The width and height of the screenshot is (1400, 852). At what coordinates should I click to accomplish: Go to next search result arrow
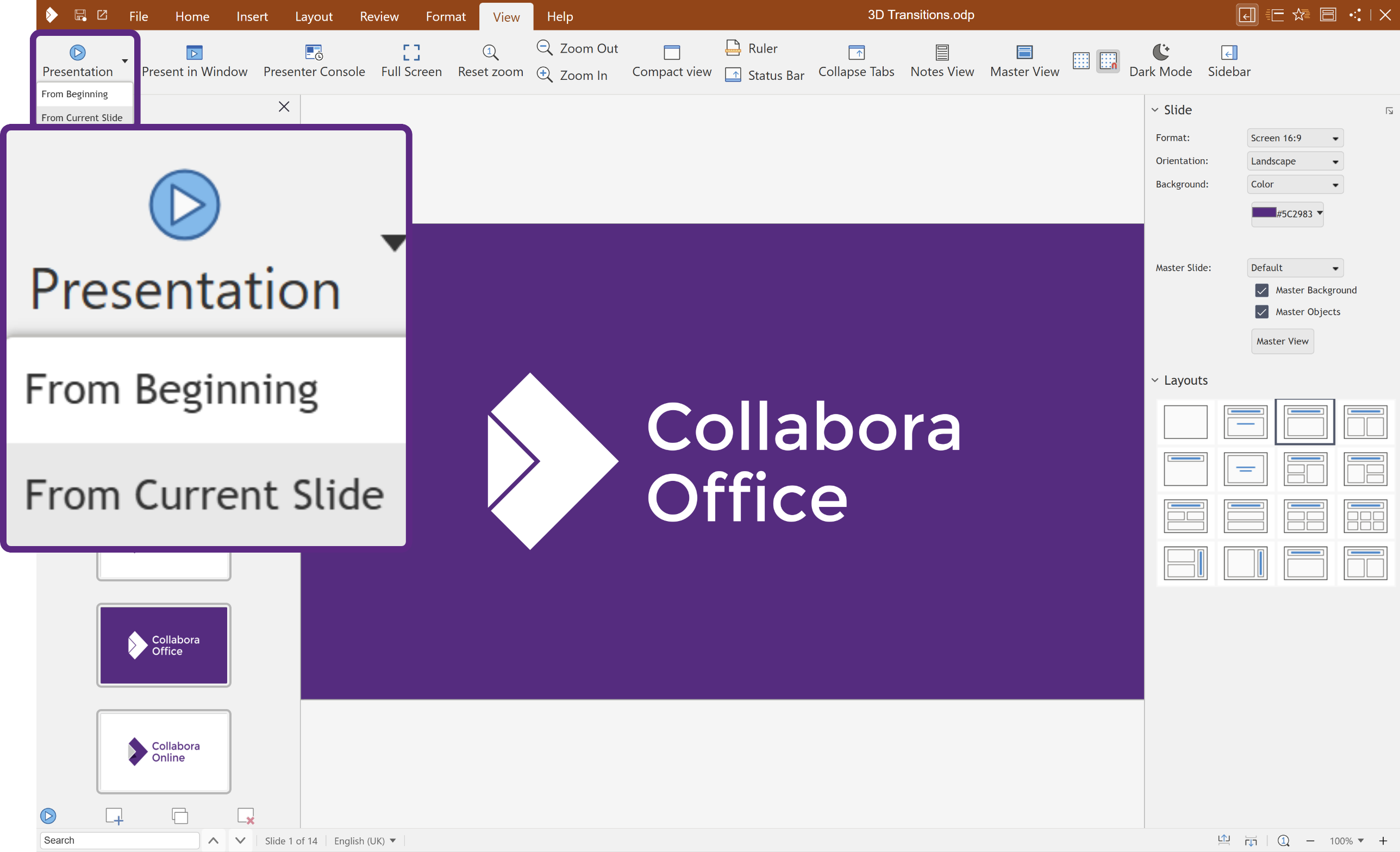point(240,840)
